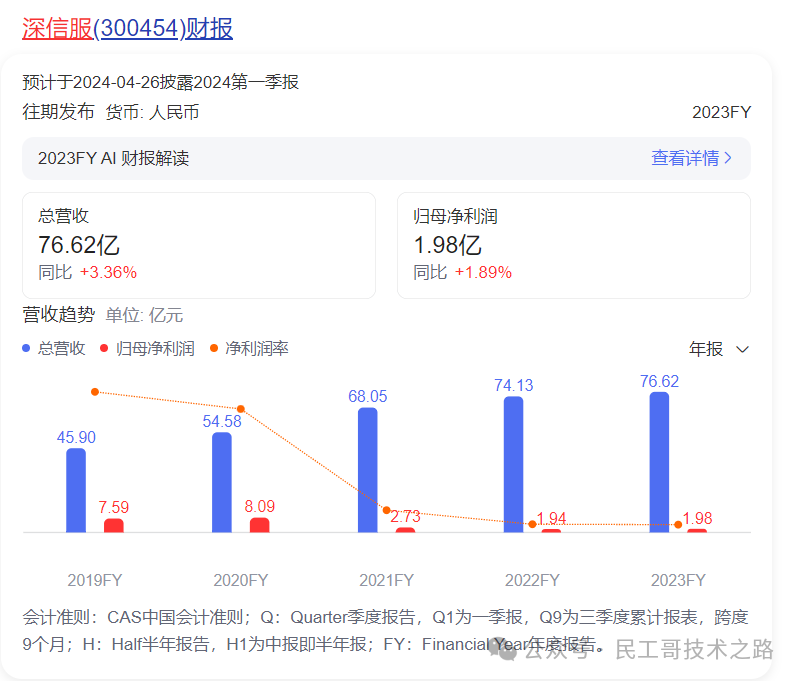Click the 68.05 revenue value label
Screen dimensions: 799x681
click(x=367, y=397)
